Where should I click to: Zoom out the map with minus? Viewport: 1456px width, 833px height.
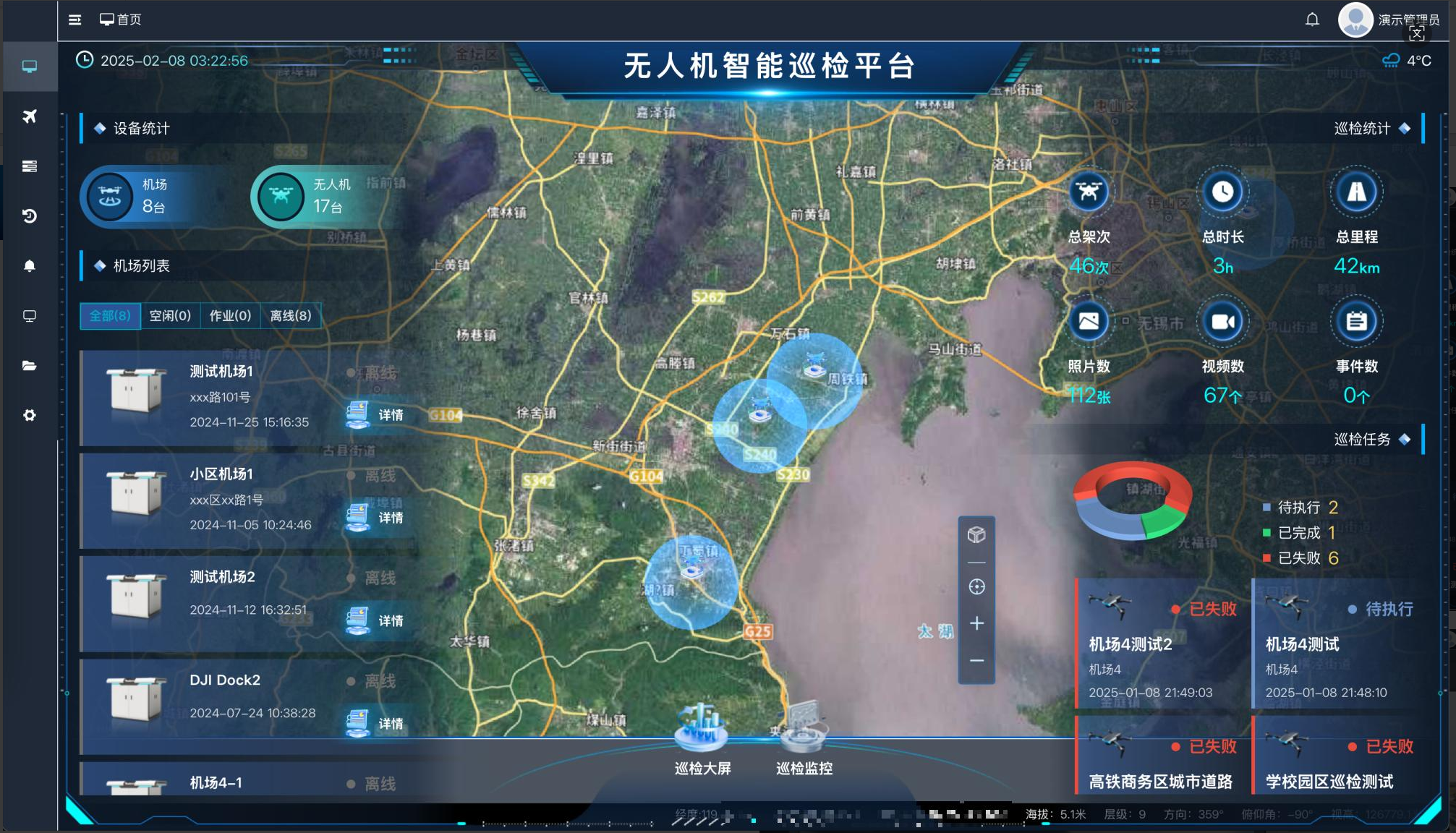point(976,661)
